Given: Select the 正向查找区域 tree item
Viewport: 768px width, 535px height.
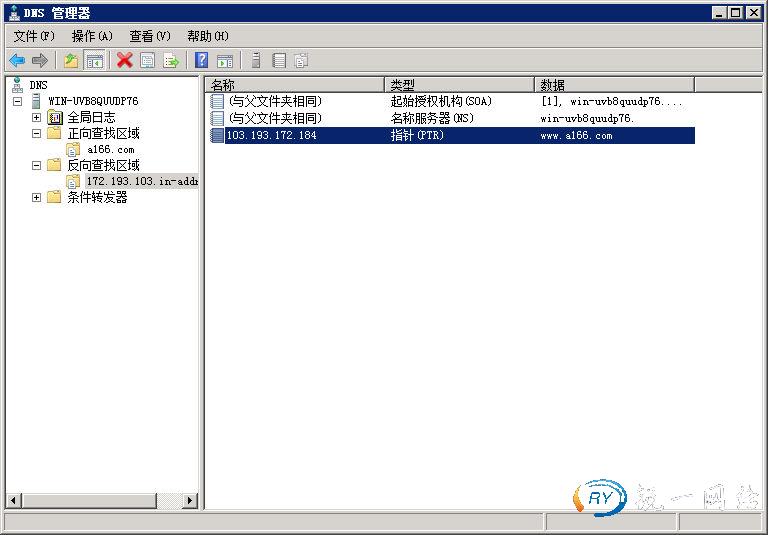Looking at the screenshot, I should click(103, 133).
